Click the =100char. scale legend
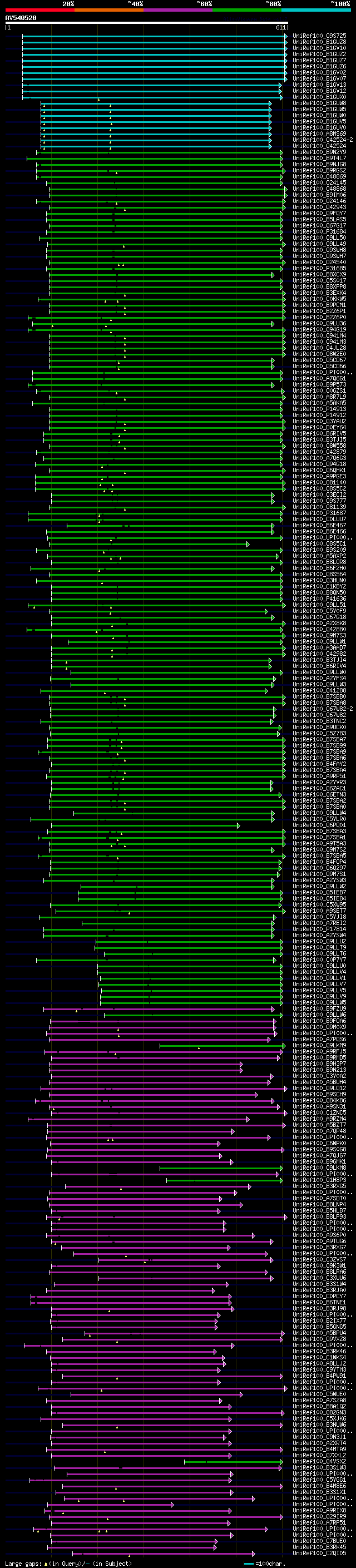356x1568 pixels. pos(265,1563)
